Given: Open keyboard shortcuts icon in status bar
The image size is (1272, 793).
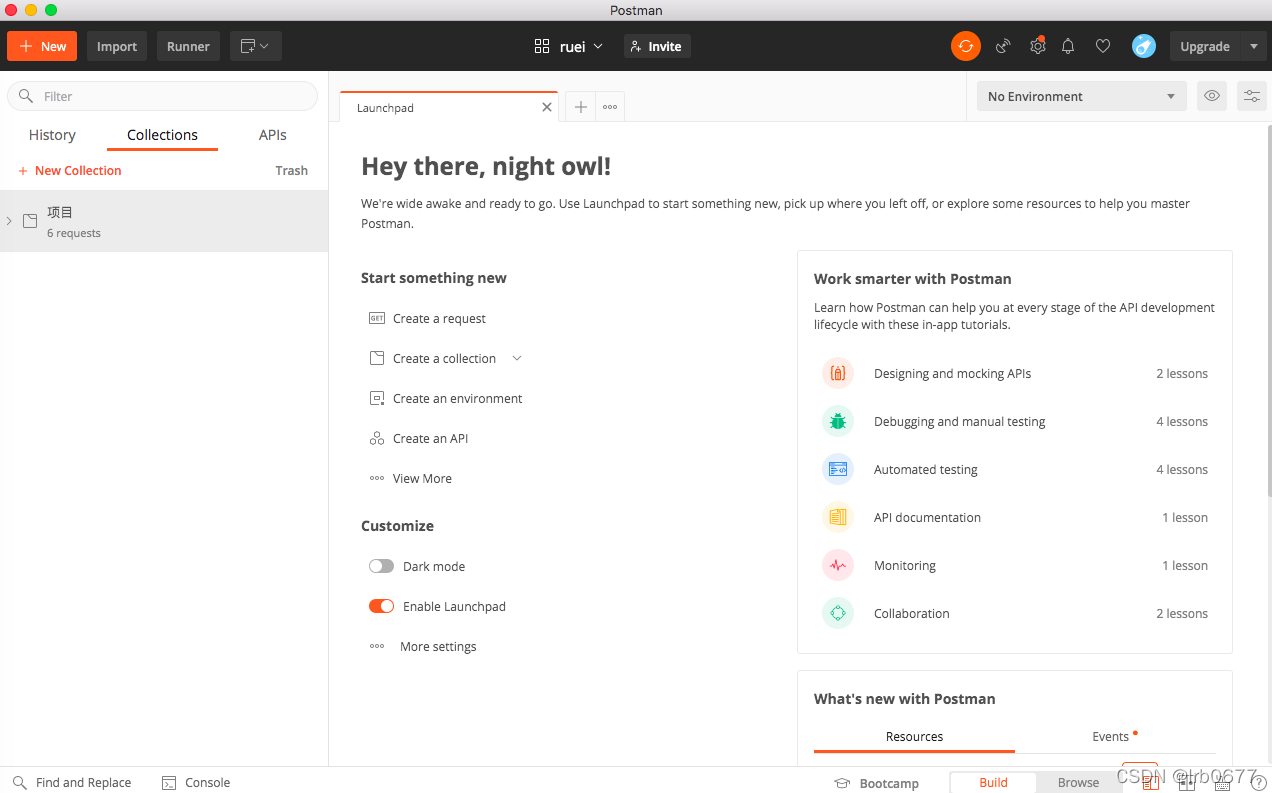Looking at the screenshot, I should [x=1222, y=783].
